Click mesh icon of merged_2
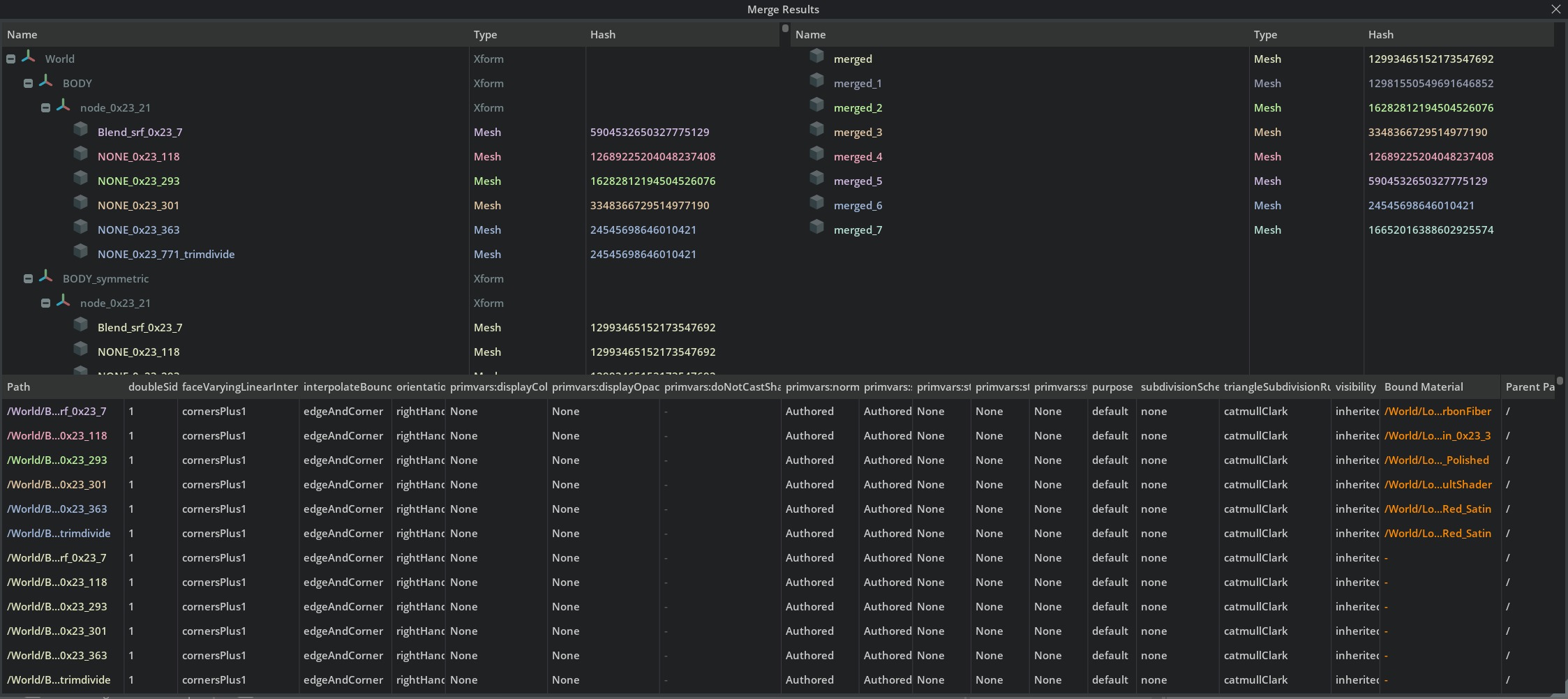This screenshot has height=699, width=1568. point(817,105)
